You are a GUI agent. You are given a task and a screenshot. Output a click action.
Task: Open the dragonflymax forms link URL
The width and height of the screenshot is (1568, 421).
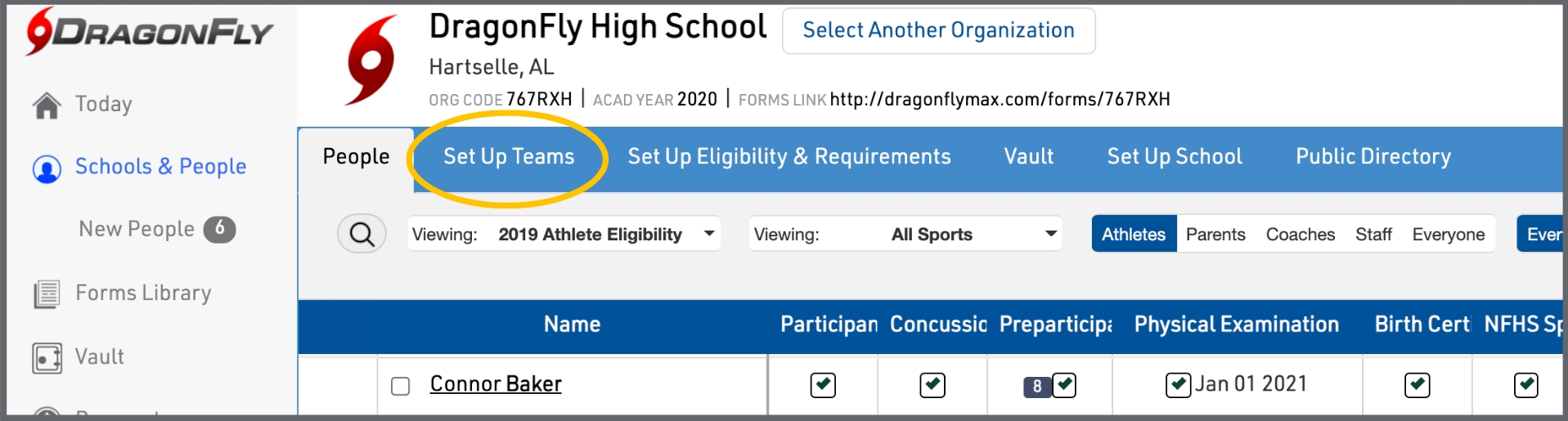(1000, 100)
